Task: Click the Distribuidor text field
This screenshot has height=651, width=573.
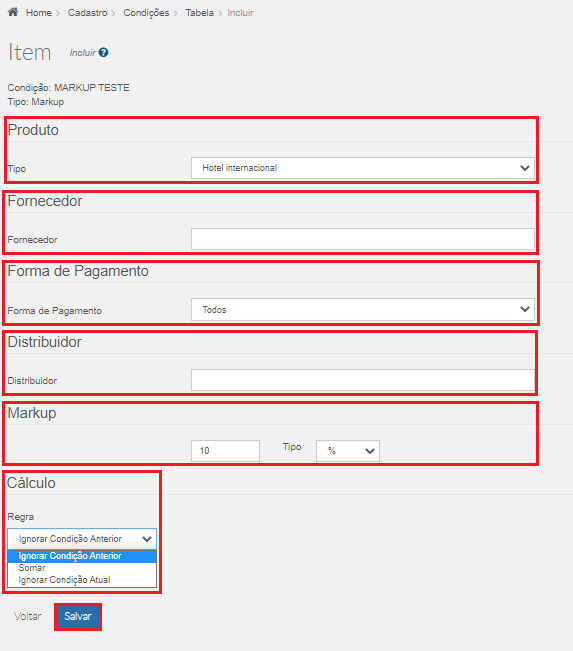Action: pos(362,380)
